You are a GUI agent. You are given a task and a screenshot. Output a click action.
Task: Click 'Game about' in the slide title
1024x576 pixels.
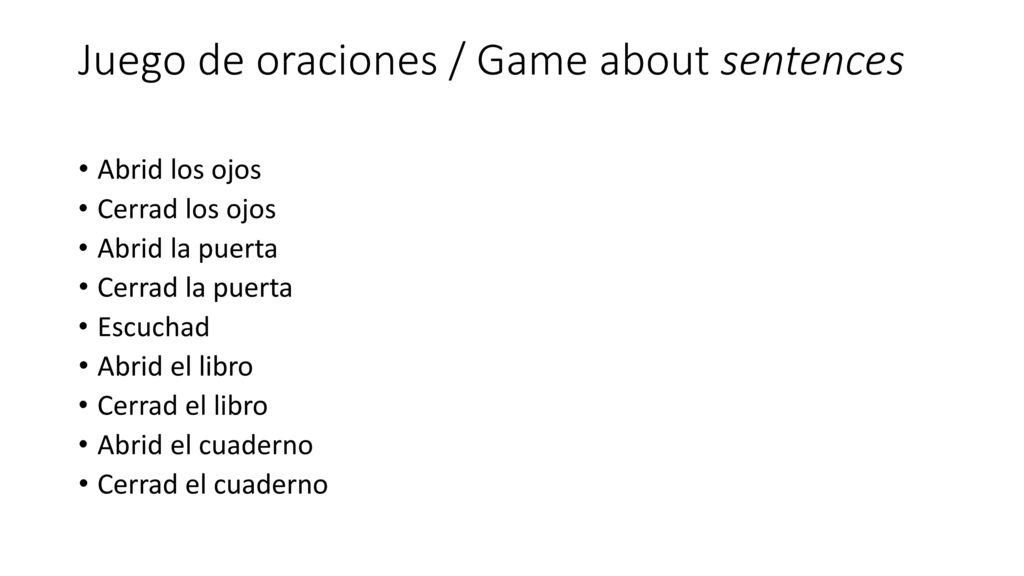[592, 60]
